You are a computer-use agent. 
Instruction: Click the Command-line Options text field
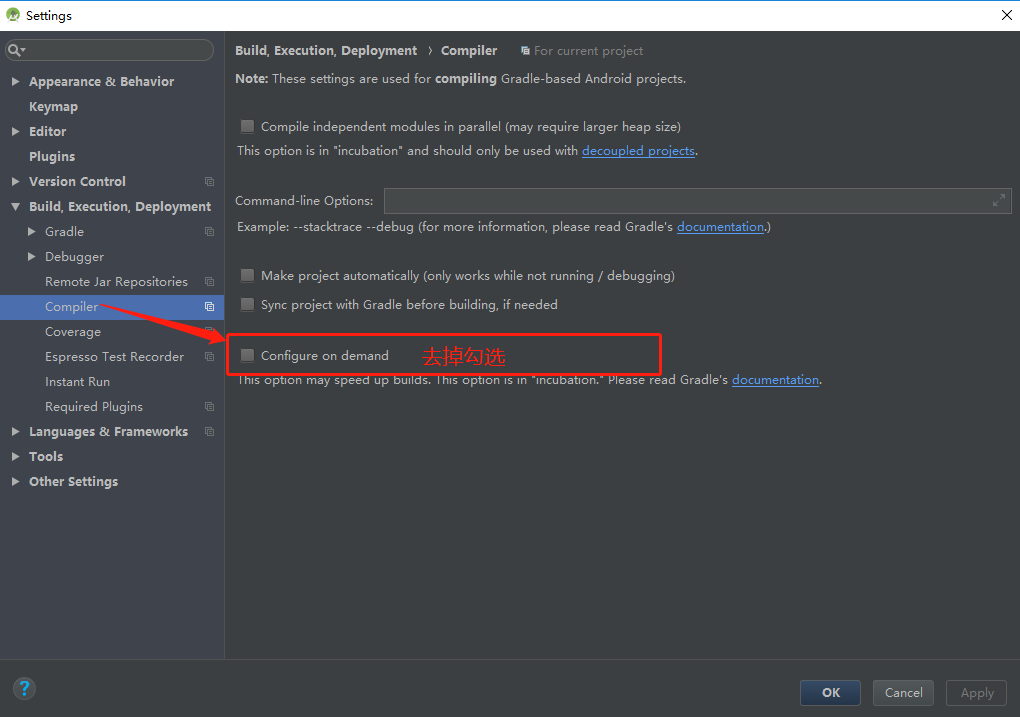(697, 200)
